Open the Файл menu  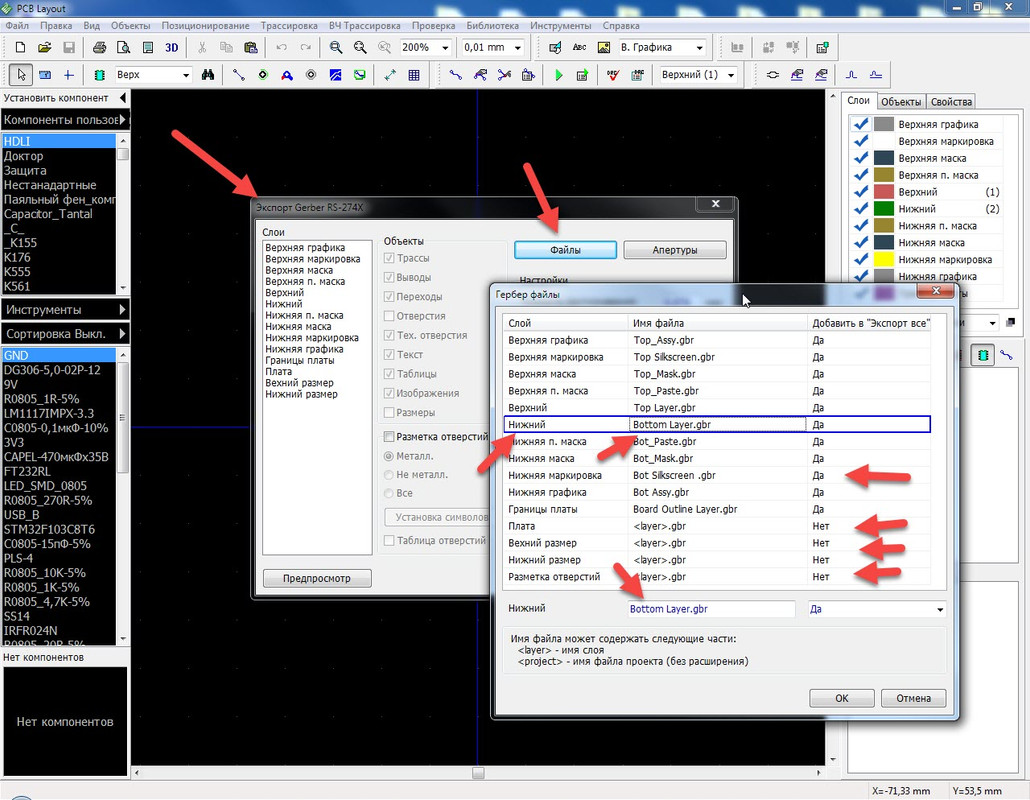(17, 26)
